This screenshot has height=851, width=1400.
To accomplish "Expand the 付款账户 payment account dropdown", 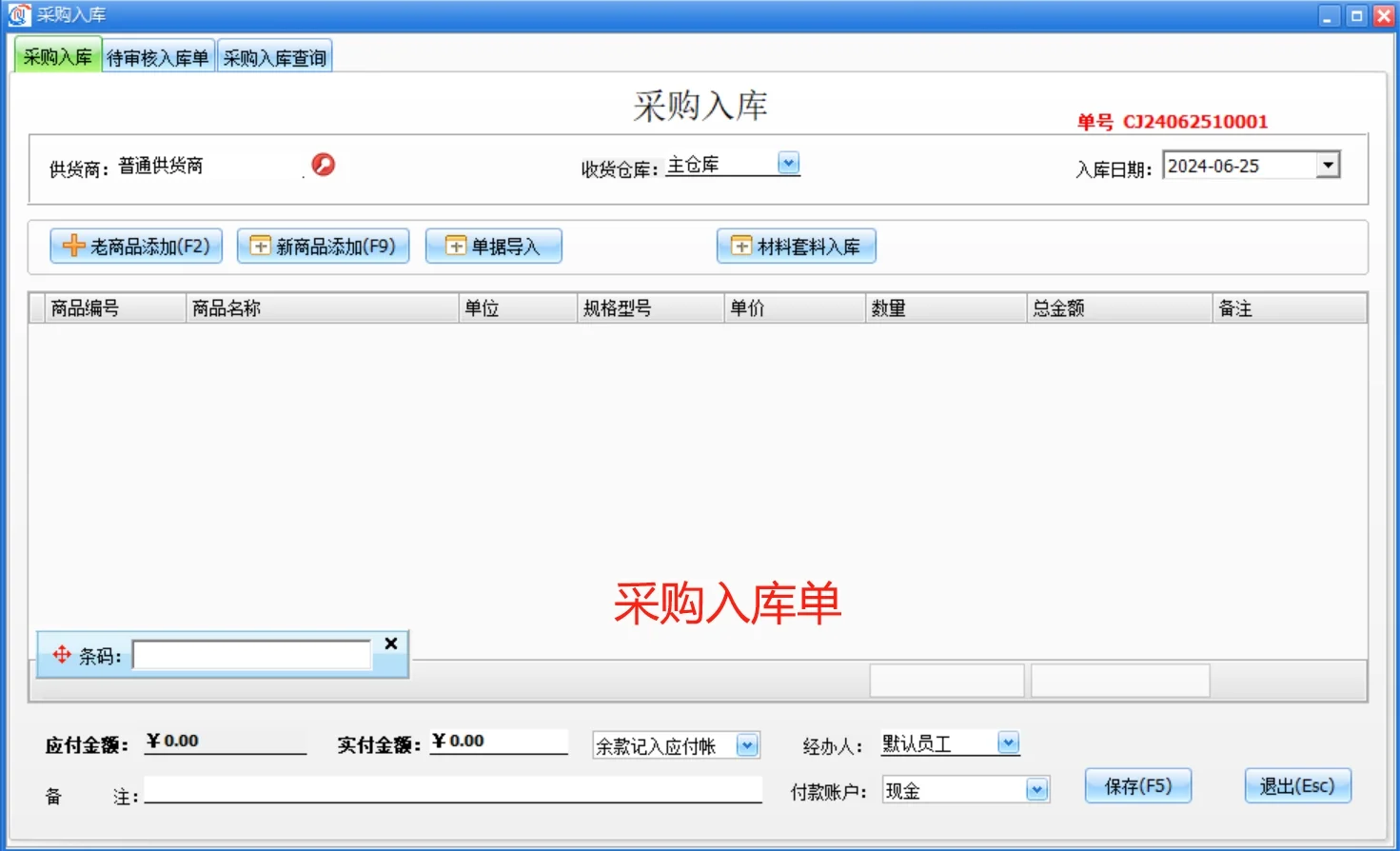I will click(1035, 789).
